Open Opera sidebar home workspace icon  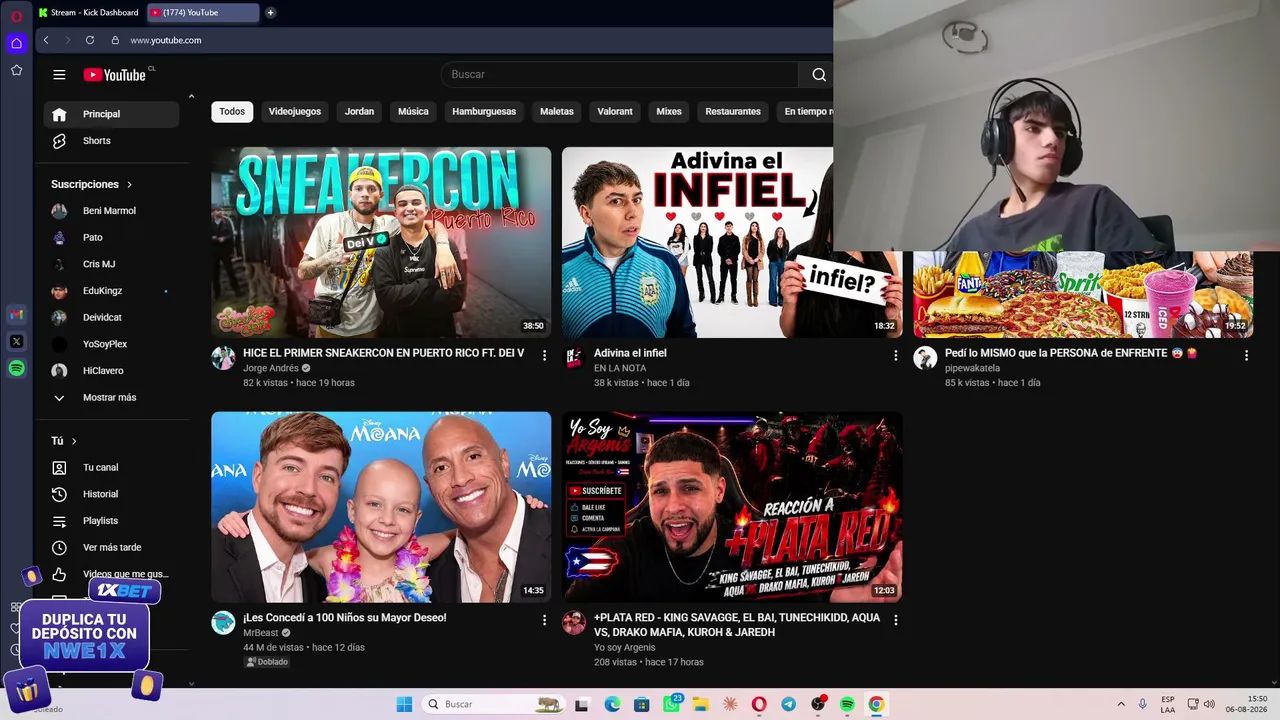click(16, 43)
